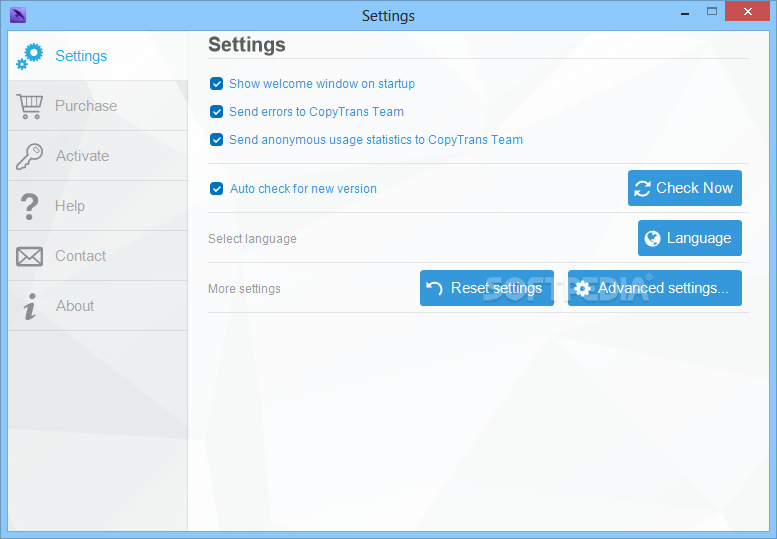Close the Settings window
777x539 pixels.
point(748,11)
